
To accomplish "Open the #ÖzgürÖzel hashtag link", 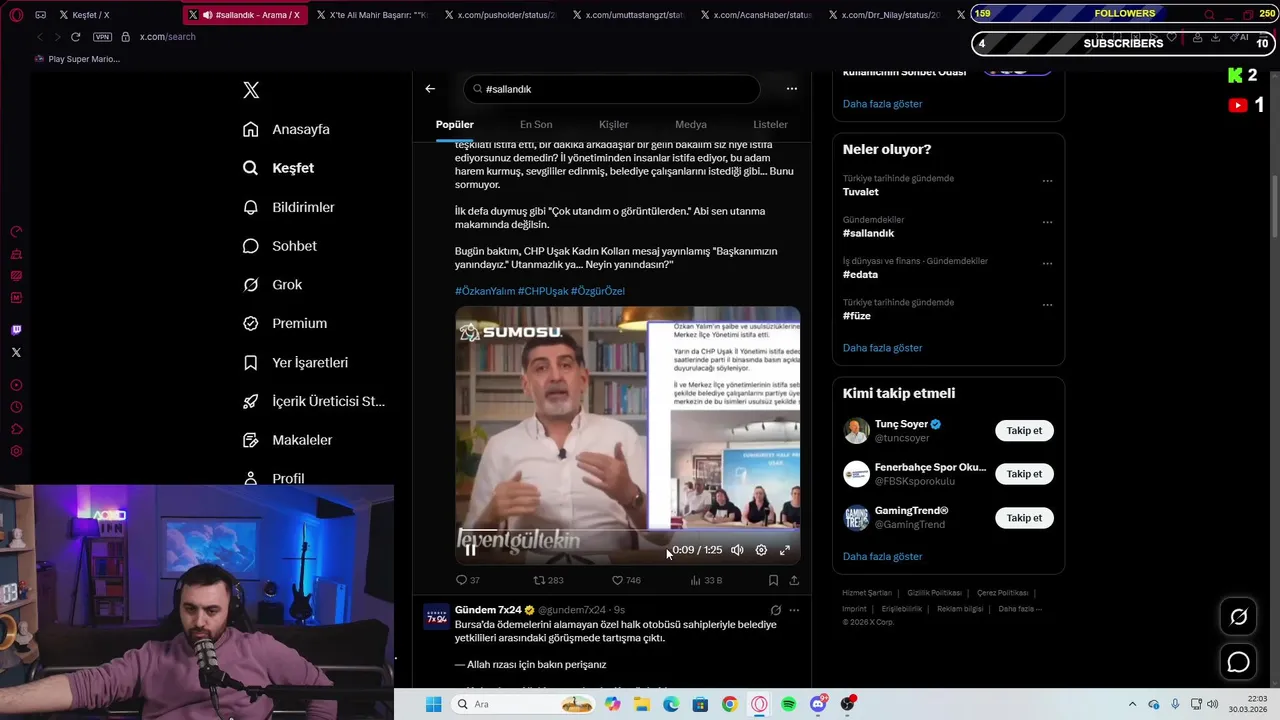I will coord(598,291).
